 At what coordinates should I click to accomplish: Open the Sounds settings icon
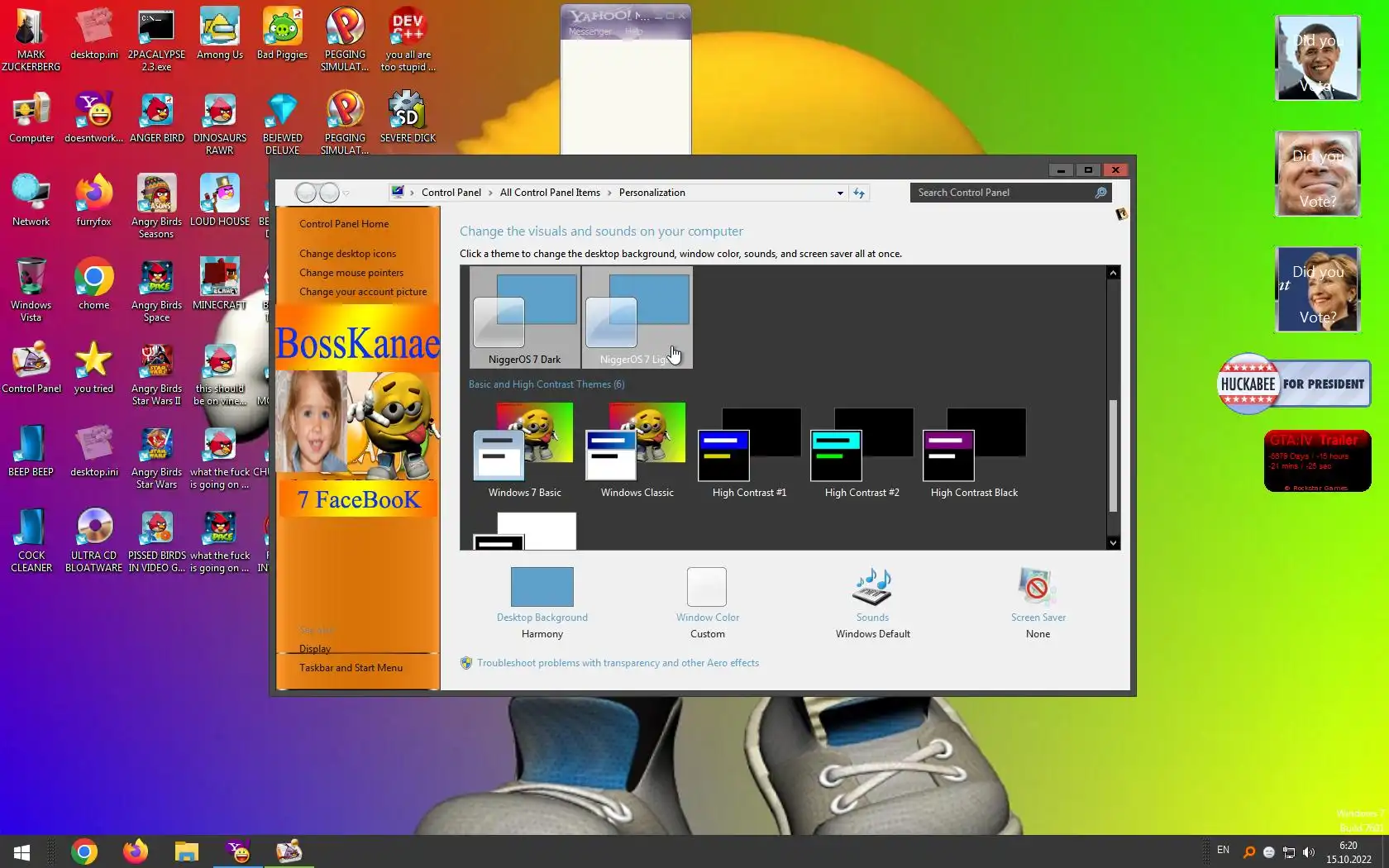[872, 587]
